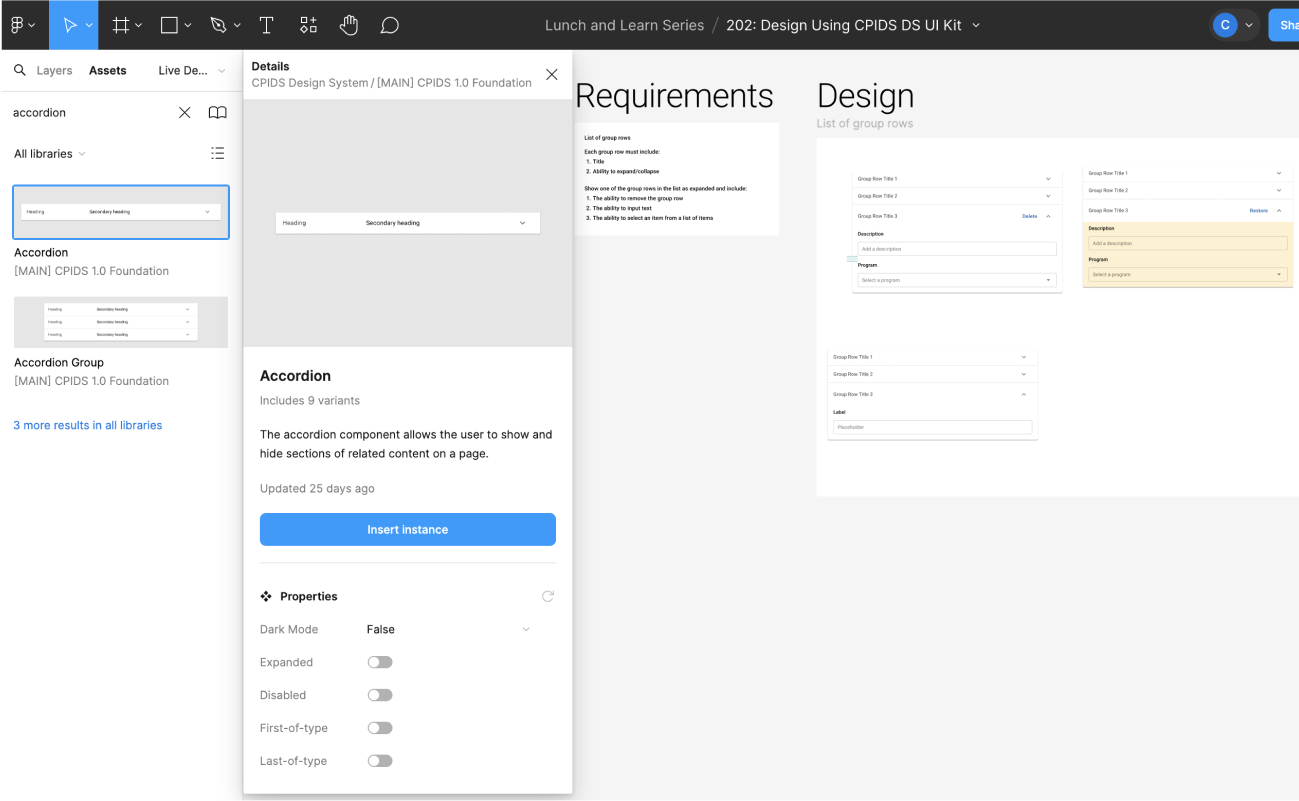Open 3 more results in all libraries
This screenshot has width=1299, height=801.
pos(87,425)
